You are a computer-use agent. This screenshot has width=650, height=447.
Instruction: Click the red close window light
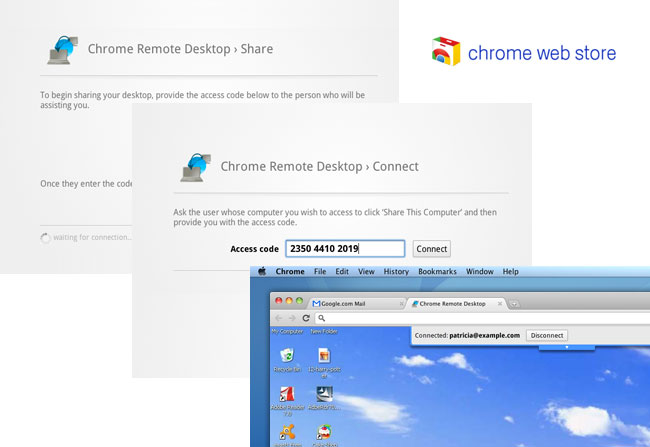[279, 301]
